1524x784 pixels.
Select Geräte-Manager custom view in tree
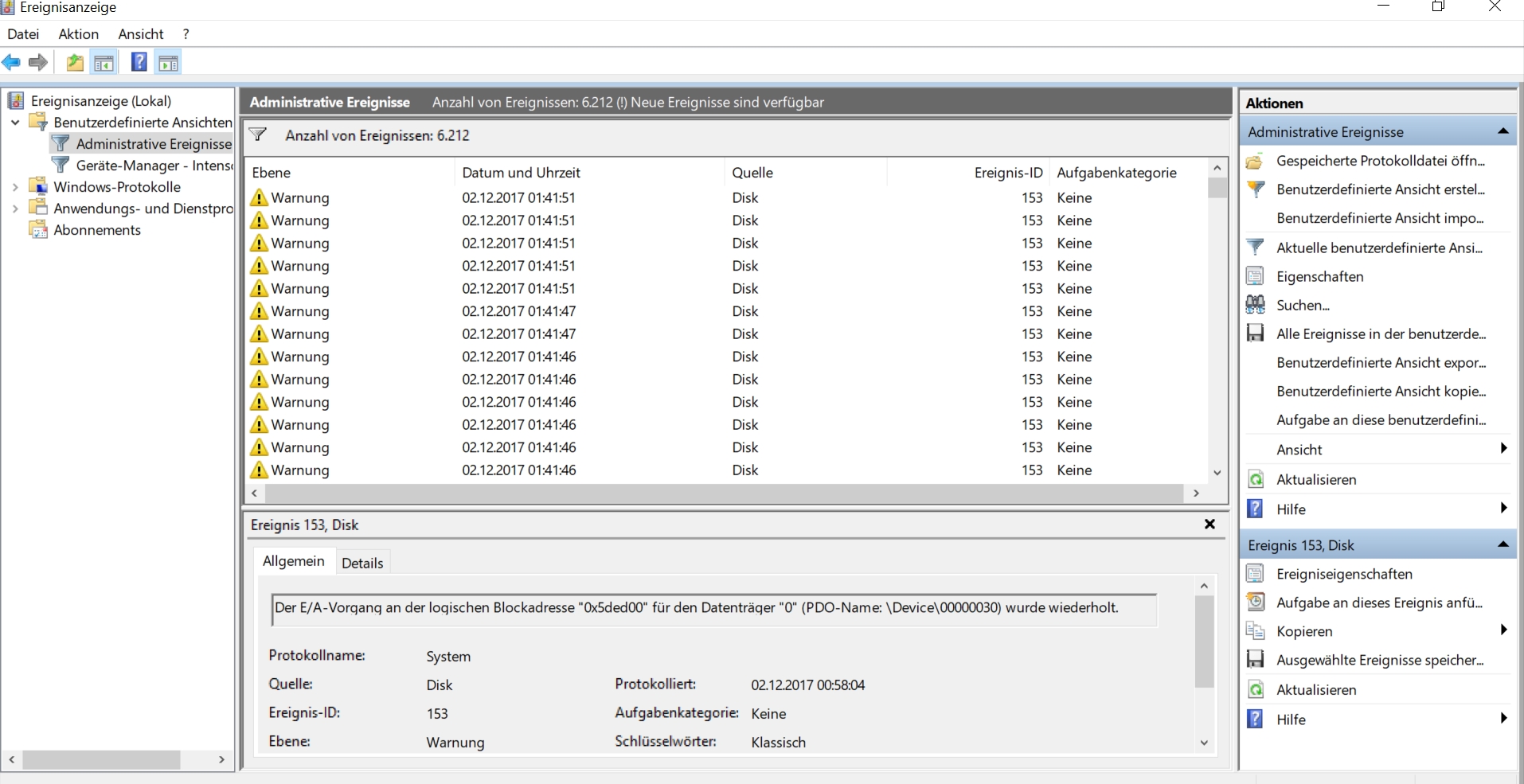(x=154, y=166)
